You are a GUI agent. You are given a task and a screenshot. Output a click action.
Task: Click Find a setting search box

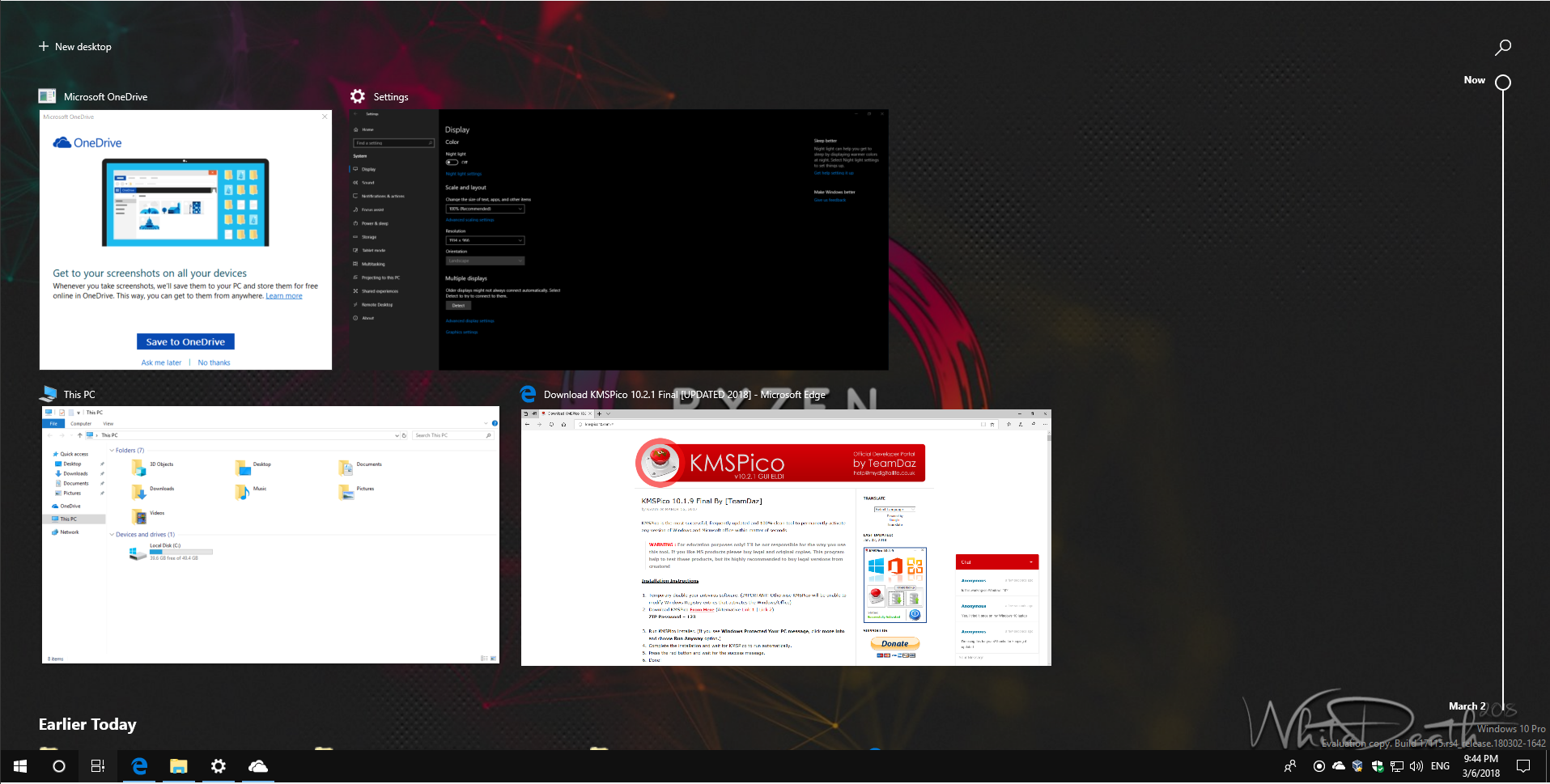pyautogui.click(x=394, y=143)
